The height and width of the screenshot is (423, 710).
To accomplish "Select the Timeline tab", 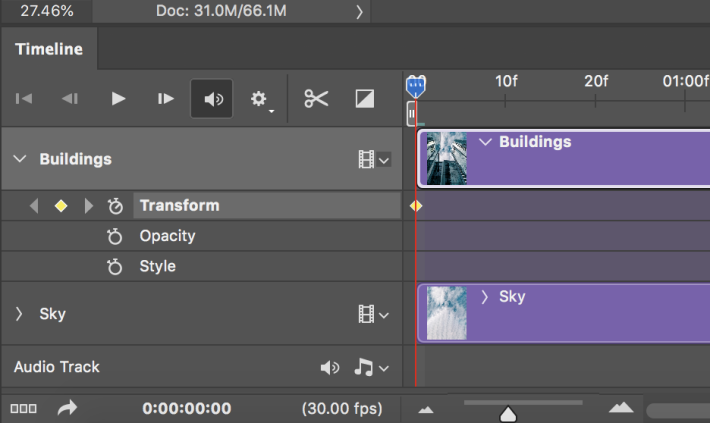I will 49,49.
